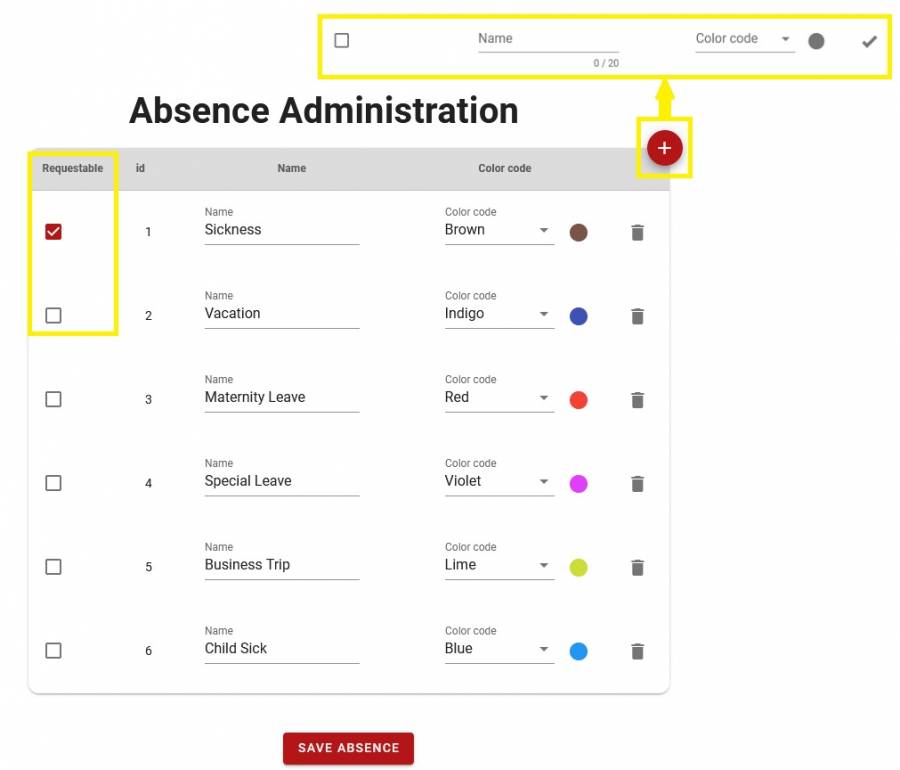Delete the Business Trip row
The height and width of the screenshot is (770, 900).
pos(637,567)
